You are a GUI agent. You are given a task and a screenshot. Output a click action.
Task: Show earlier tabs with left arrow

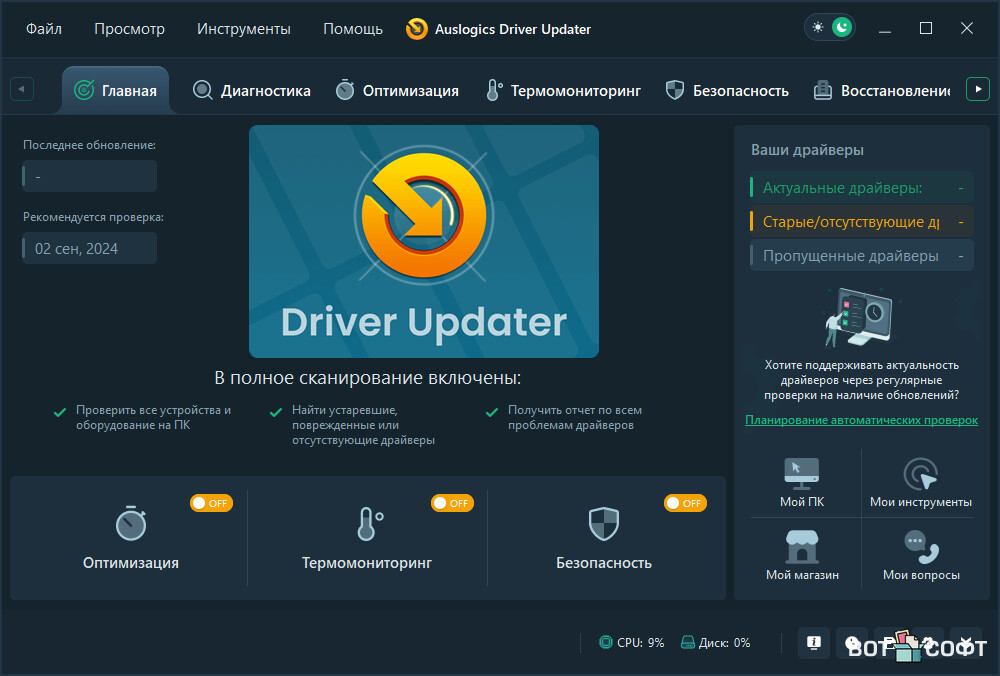(x=22, y=89)
